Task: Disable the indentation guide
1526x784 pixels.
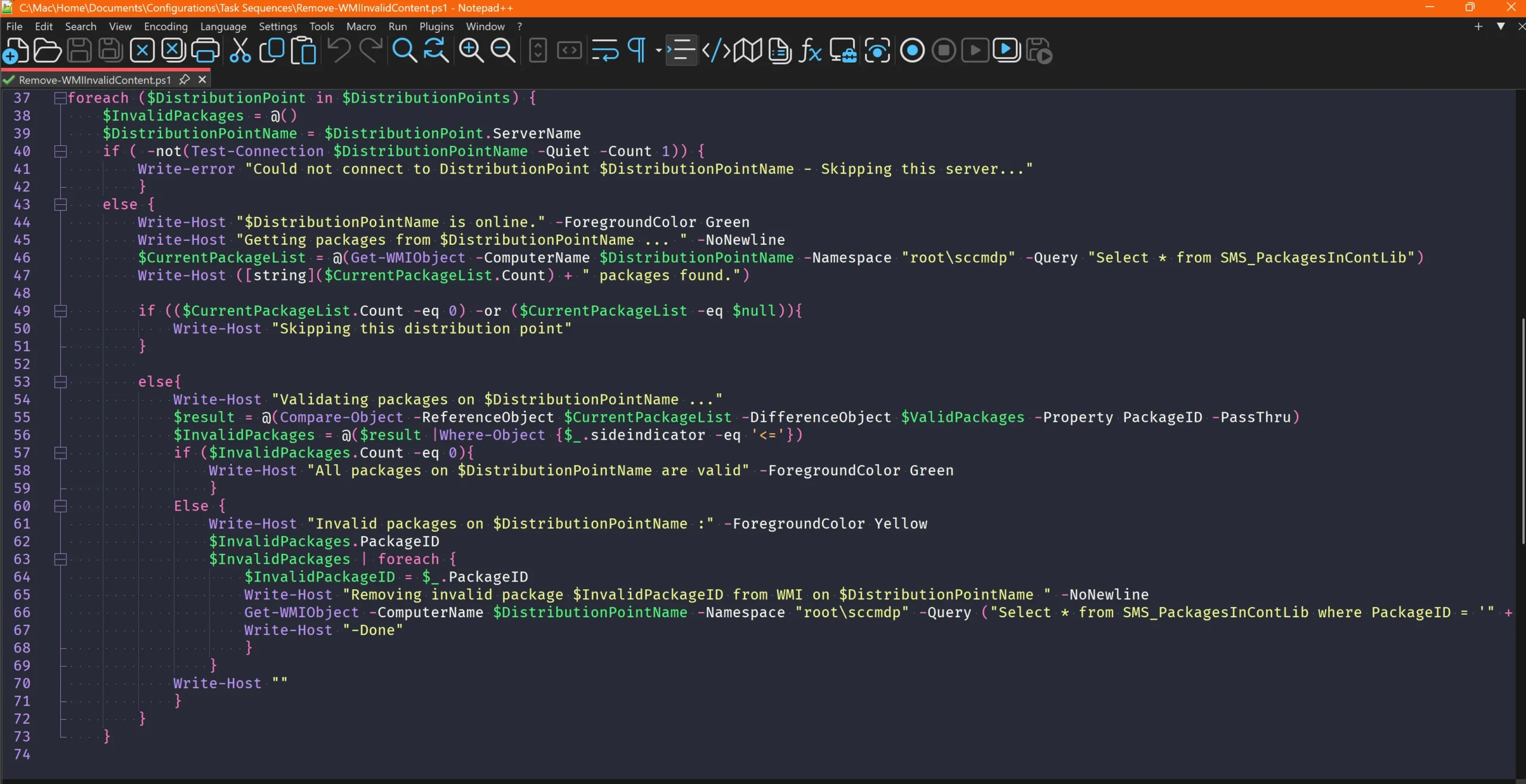Action: point(681,51)
